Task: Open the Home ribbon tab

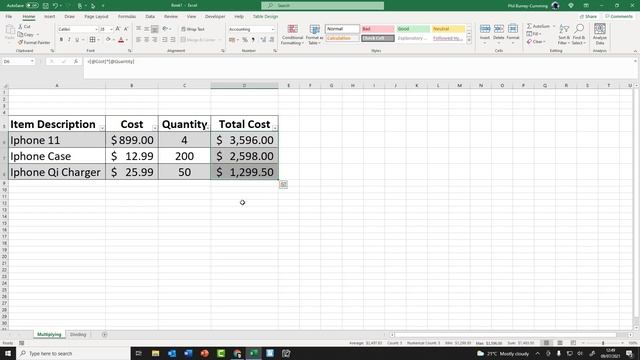Action: click(x=29, y=16)
